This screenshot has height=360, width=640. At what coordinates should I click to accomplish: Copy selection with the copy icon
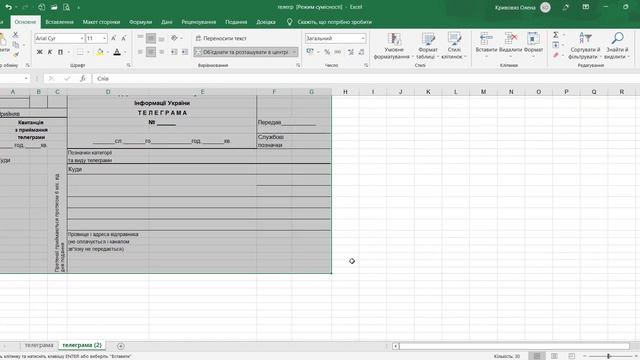[x=16, y=44]
